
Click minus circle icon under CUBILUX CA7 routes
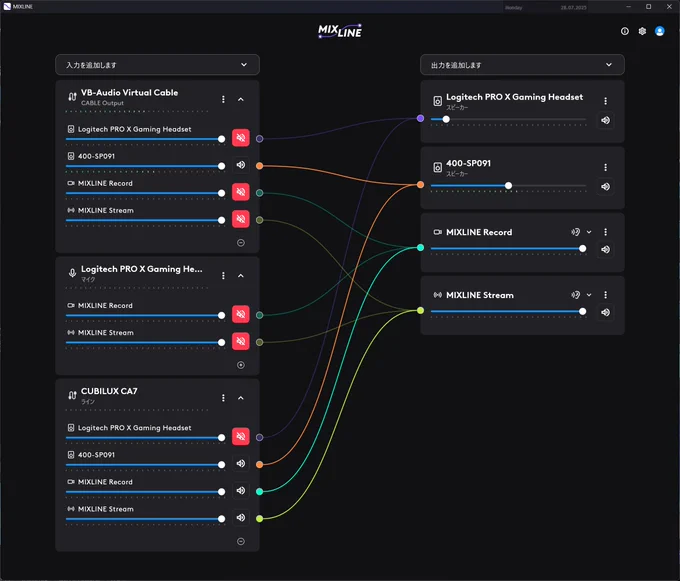[x=241, y=541]
